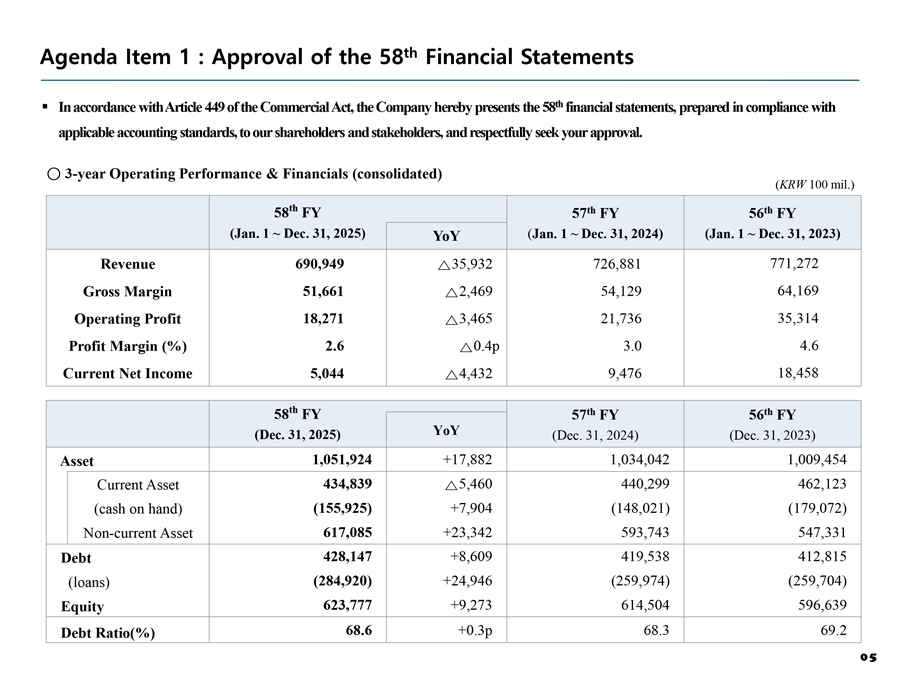Click the (loans) row label

(87, 582)
